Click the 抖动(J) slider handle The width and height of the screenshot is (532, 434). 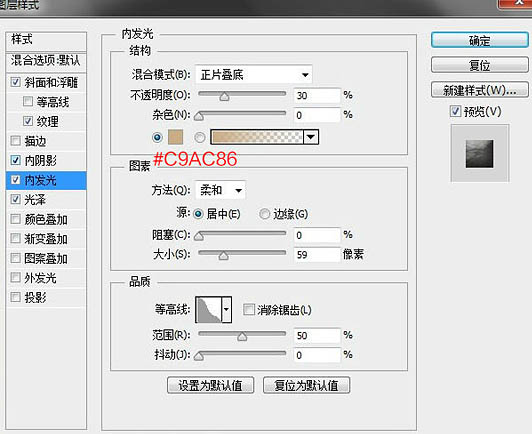[x=199, y=356]
